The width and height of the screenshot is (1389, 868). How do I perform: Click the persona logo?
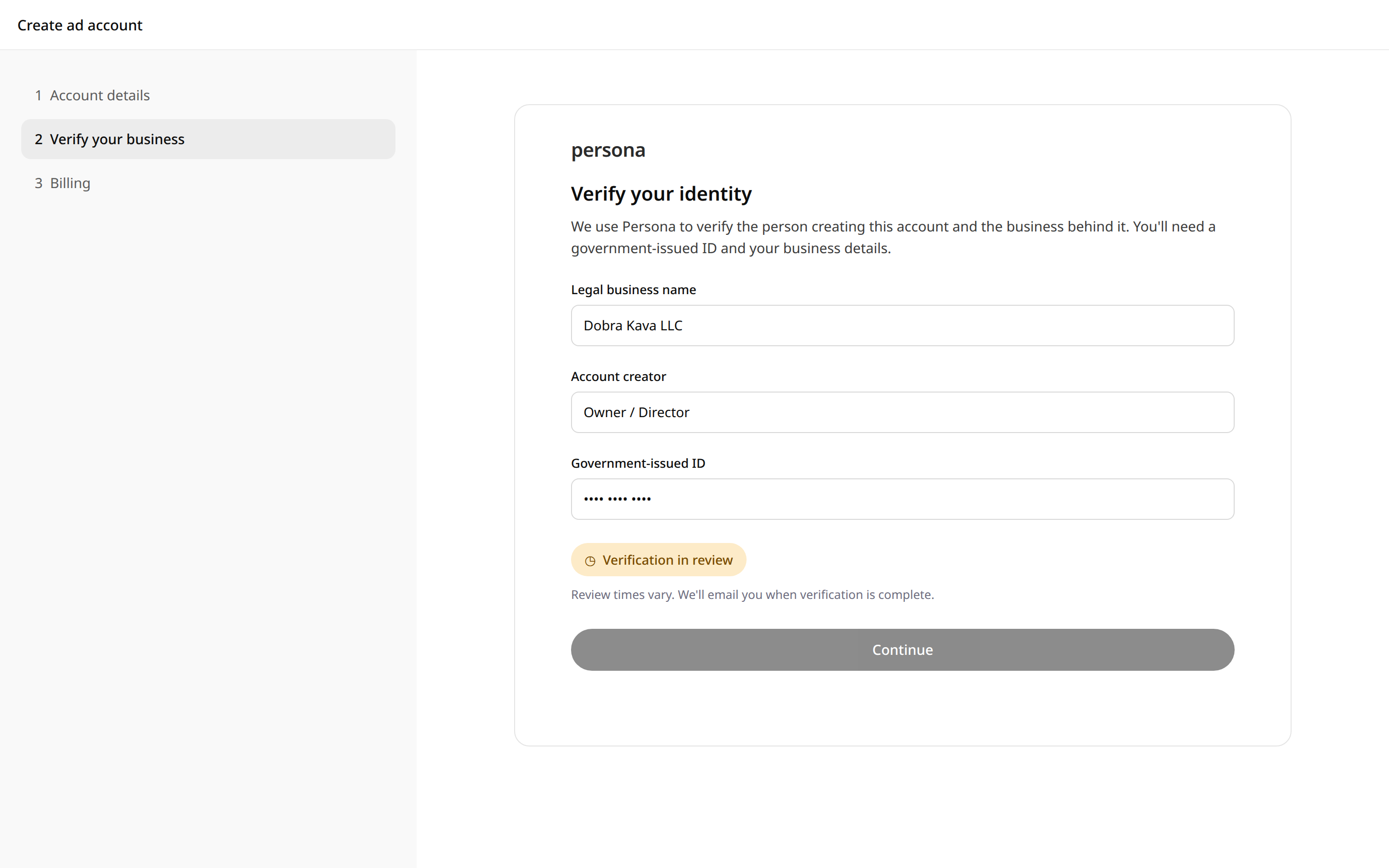(x=608, y=150)
